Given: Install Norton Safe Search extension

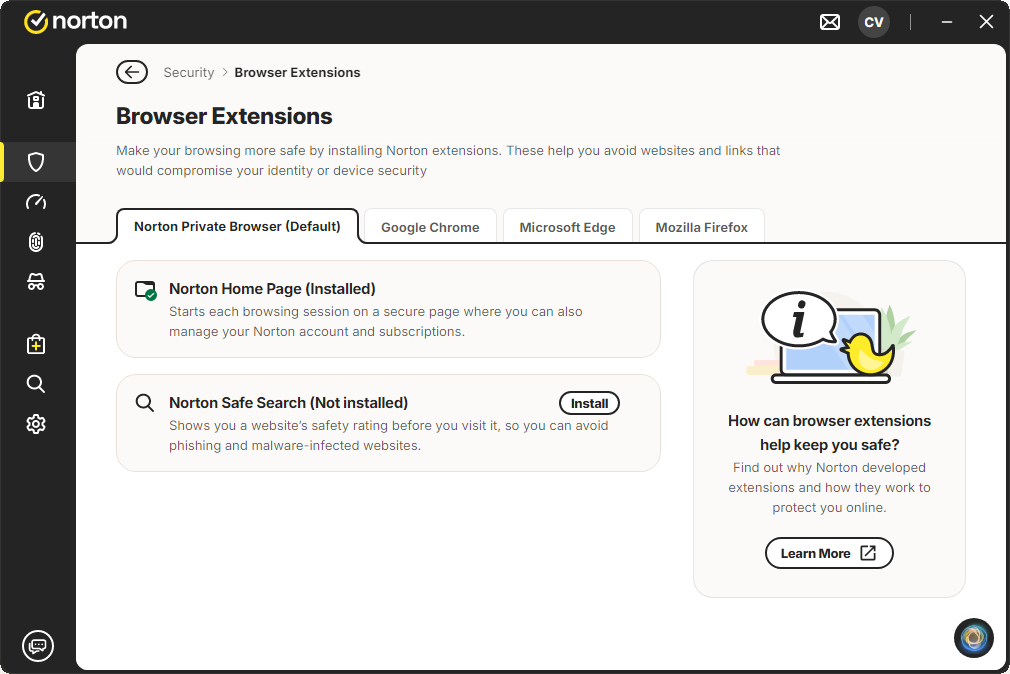Looking at the screenshot, I should [589, 403].
